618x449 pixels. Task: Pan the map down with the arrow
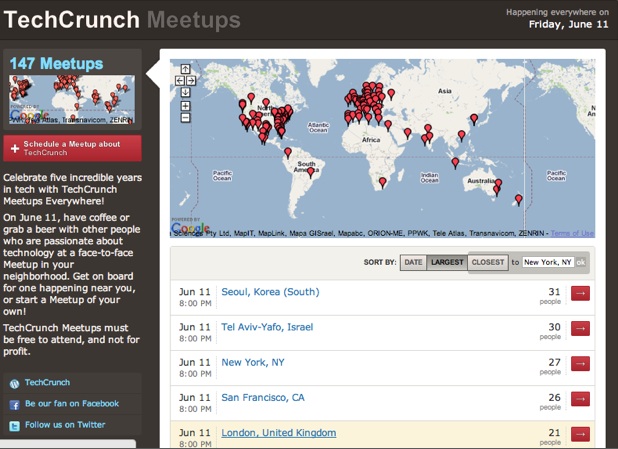(185, 92)
